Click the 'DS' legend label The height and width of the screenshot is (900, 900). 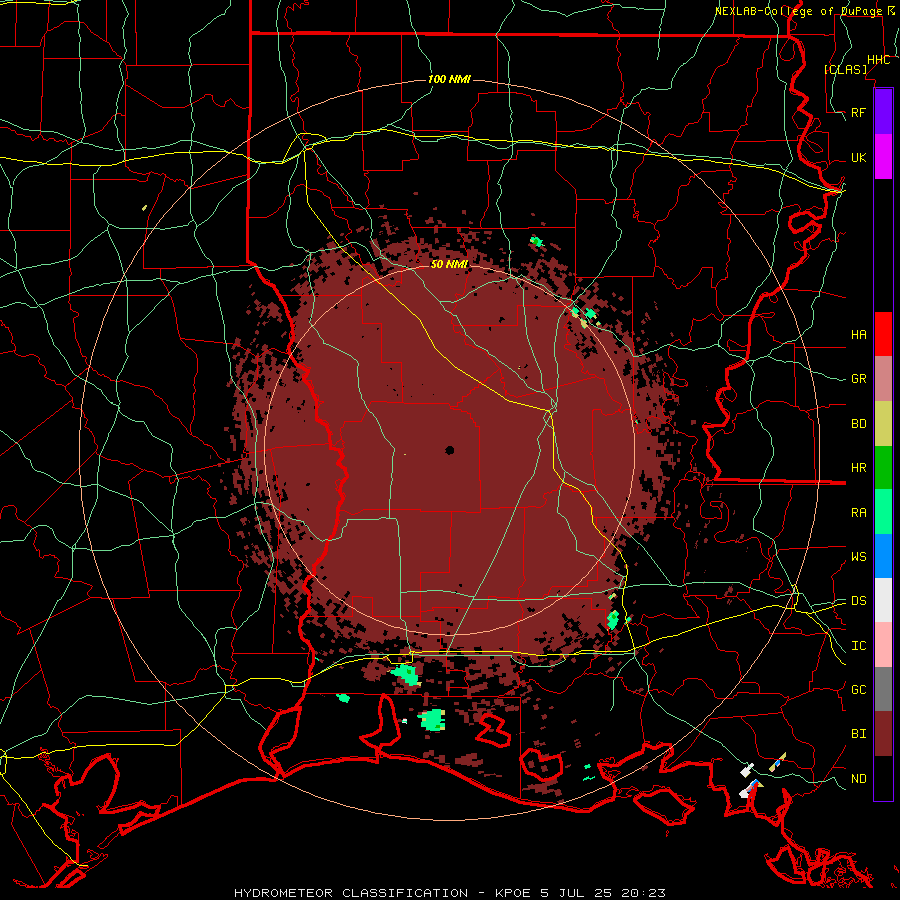pyautogui.click(x=858, y=600)
